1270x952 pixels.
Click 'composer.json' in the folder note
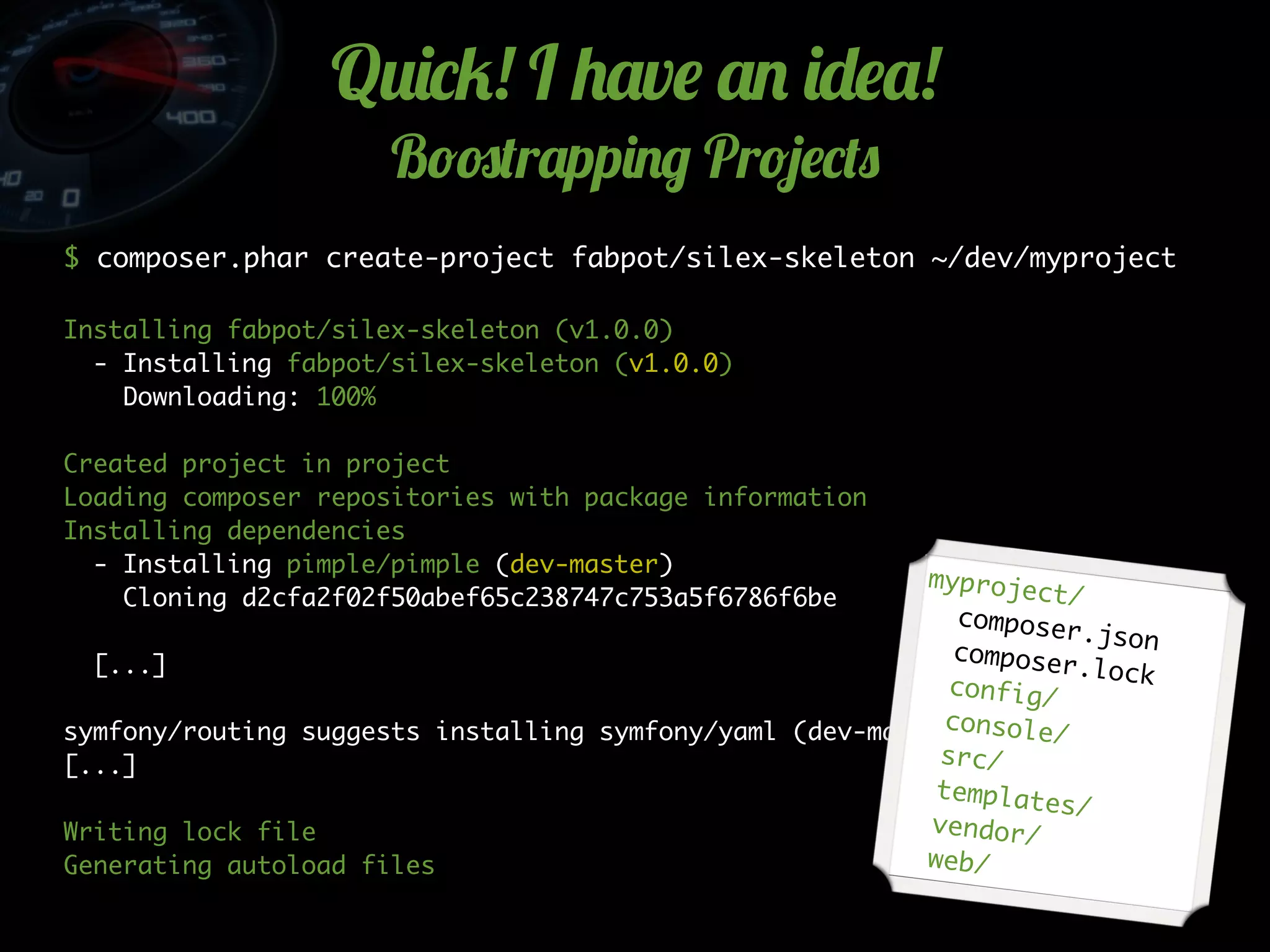(1059, 630)
